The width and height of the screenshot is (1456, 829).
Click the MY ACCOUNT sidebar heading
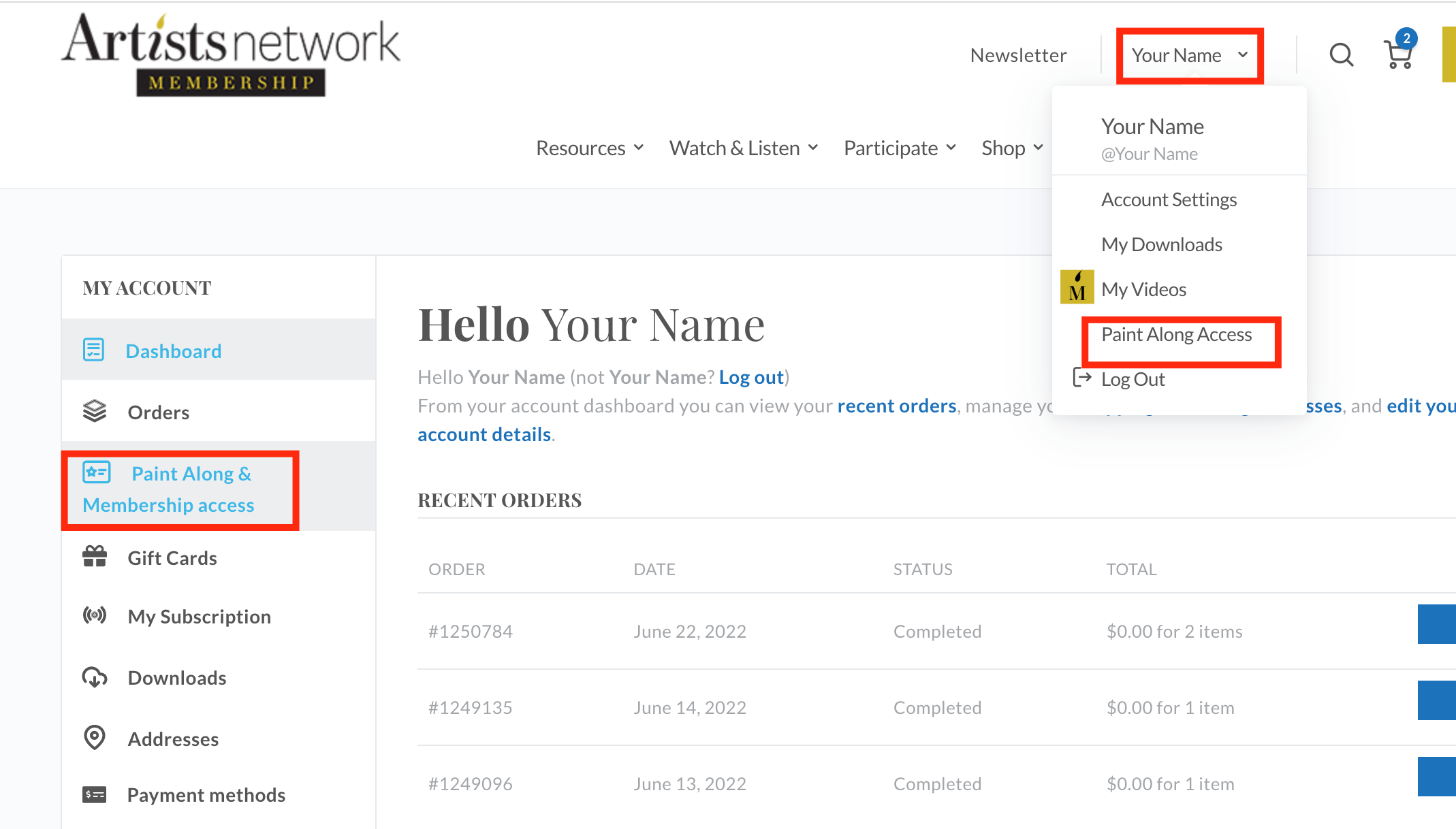(147, 288)
